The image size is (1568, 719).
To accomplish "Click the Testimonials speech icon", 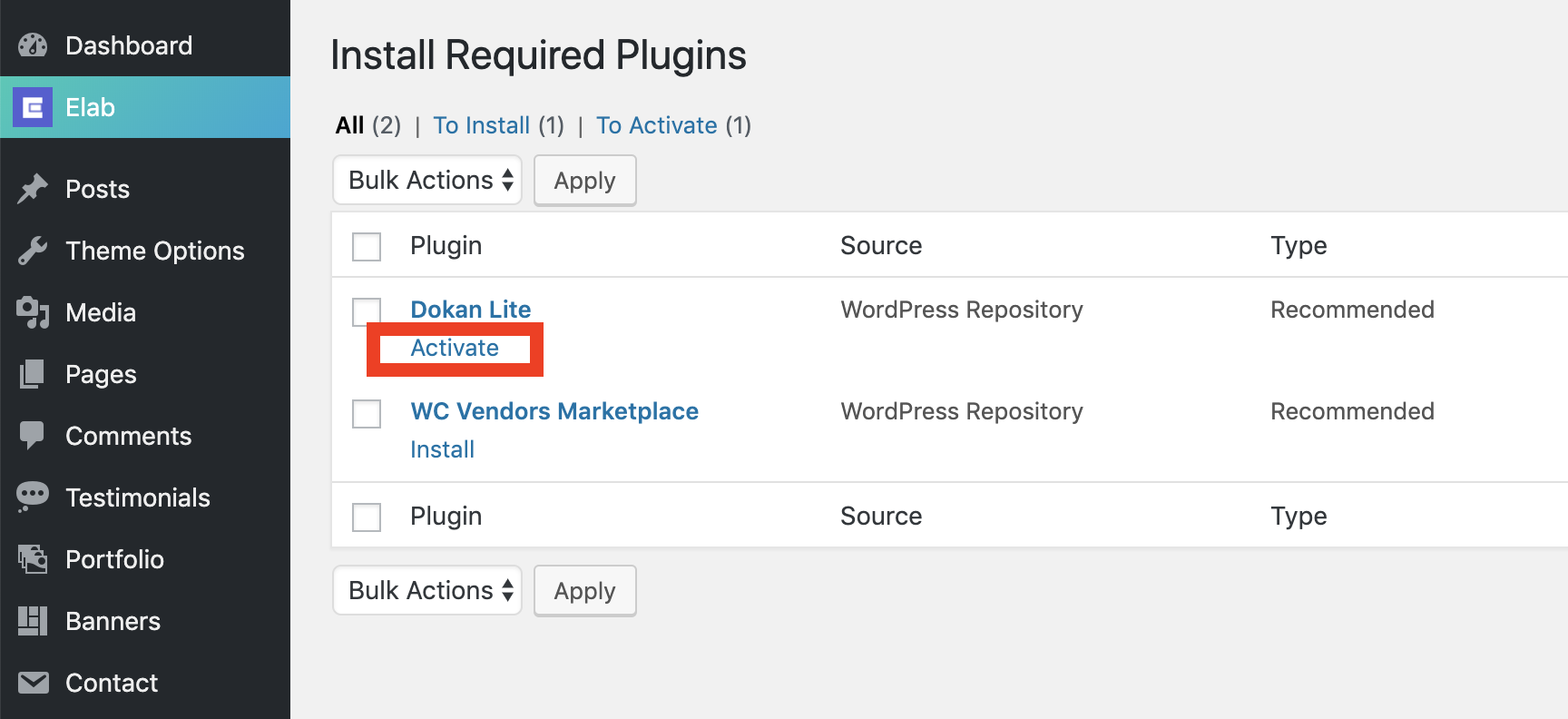I will click(33, 497).
